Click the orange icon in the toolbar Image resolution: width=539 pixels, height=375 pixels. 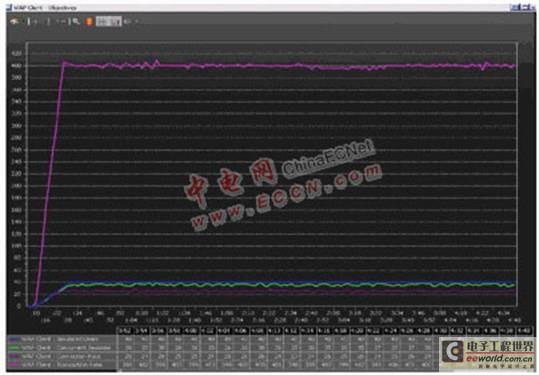point(89,21)
